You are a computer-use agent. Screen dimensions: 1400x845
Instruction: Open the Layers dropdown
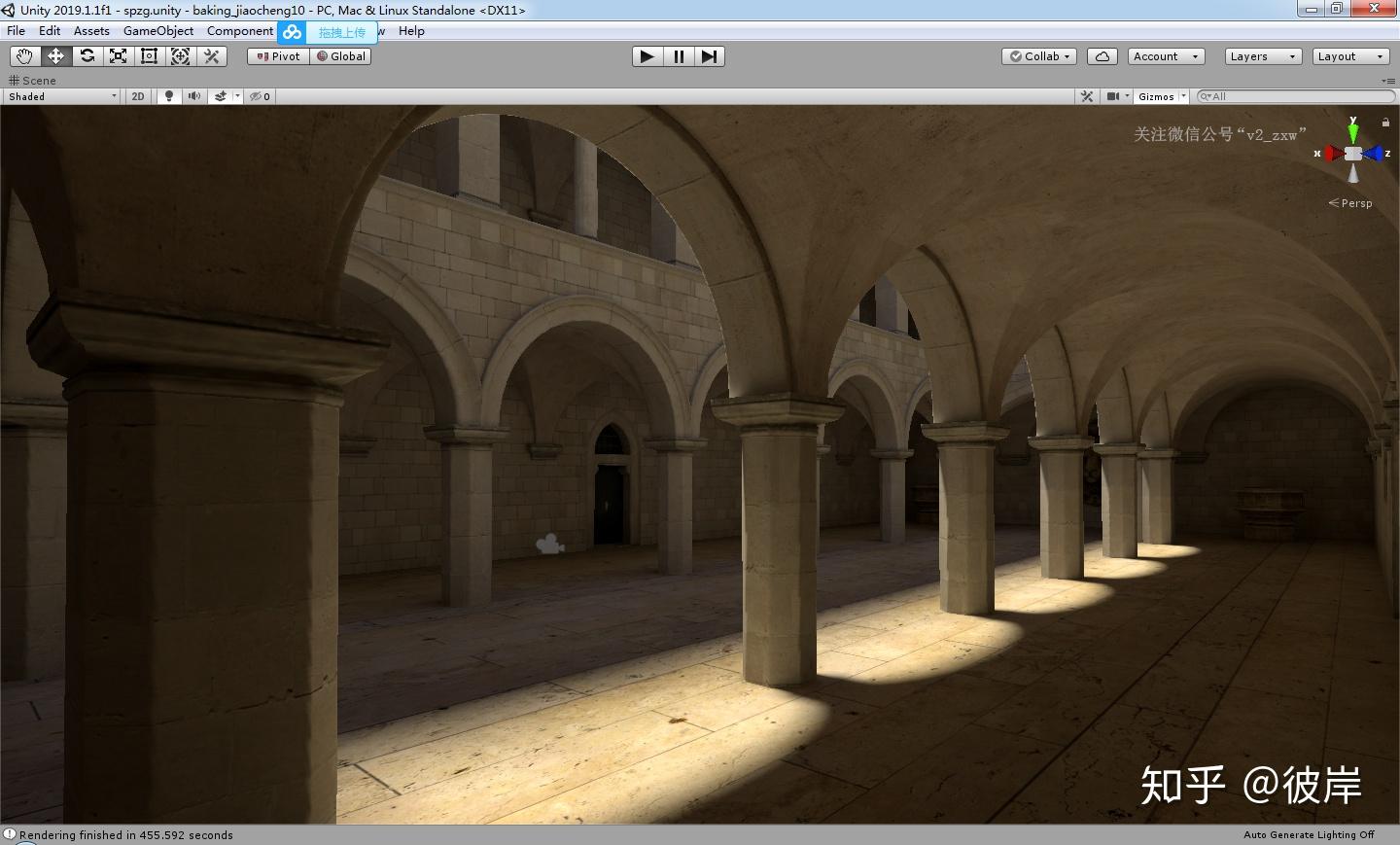click(x=1263, y=56)
